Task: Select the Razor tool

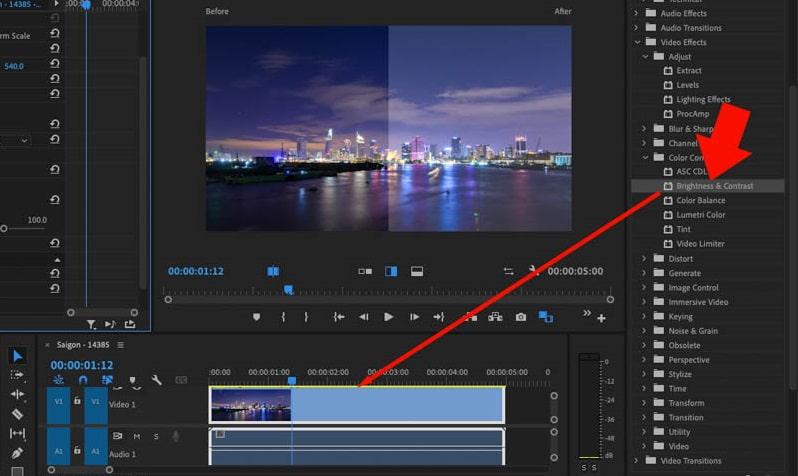Action: pyautogui.click(x=17, y=413)
